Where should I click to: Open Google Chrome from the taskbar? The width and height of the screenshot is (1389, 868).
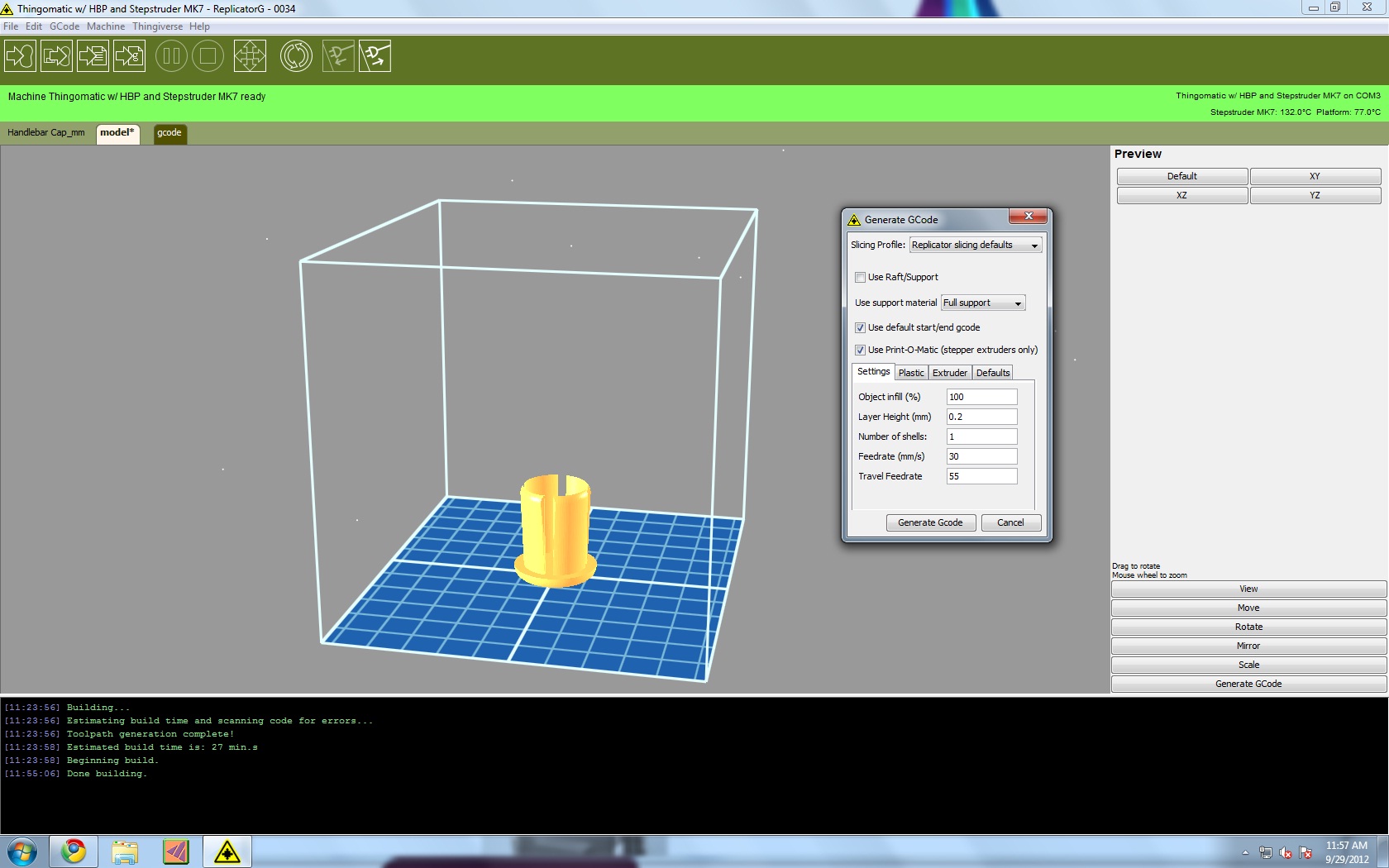(74, 851)
